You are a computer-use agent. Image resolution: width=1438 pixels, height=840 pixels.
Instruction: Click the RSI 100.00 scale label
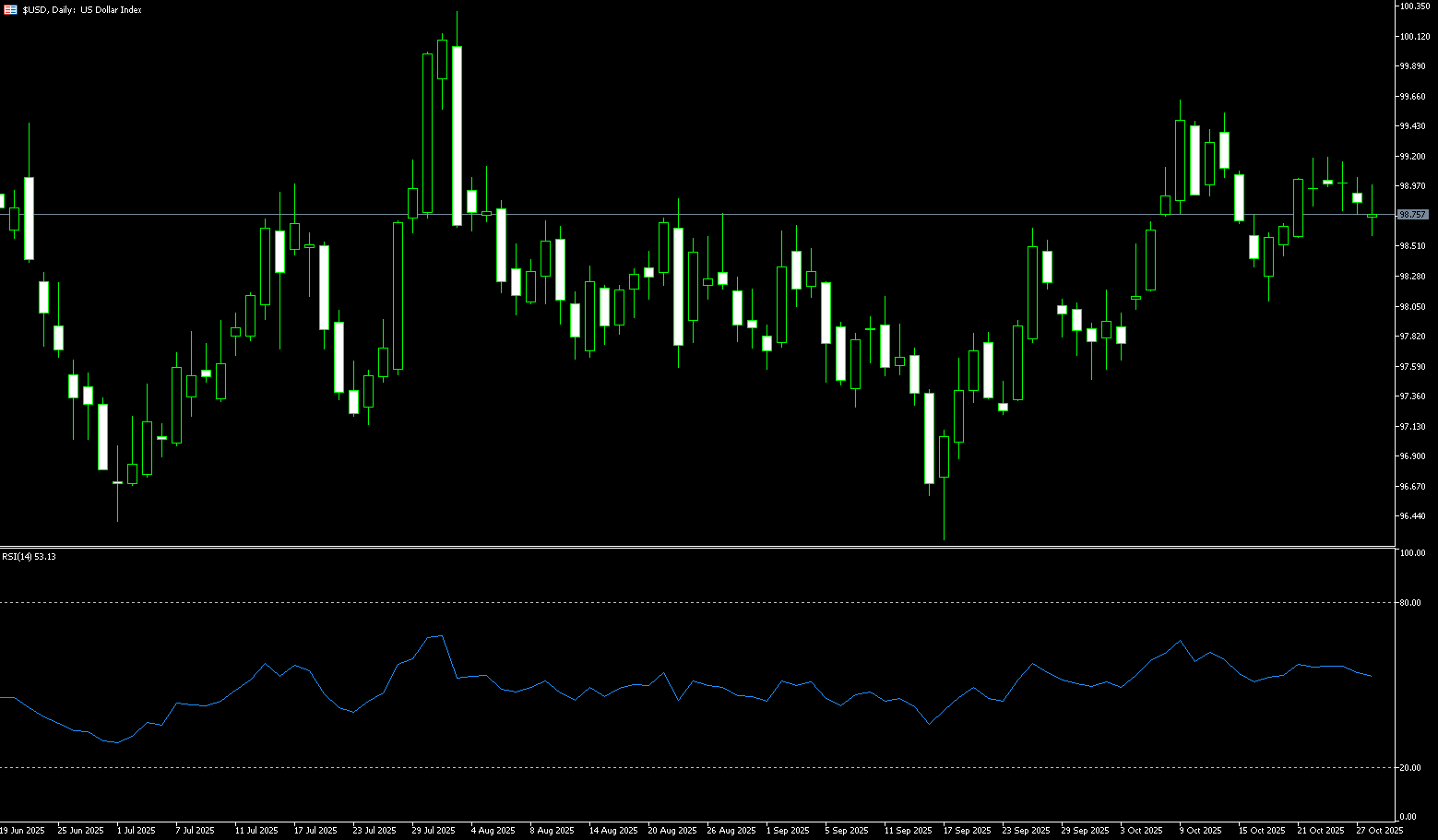[x=1412, y=553]
